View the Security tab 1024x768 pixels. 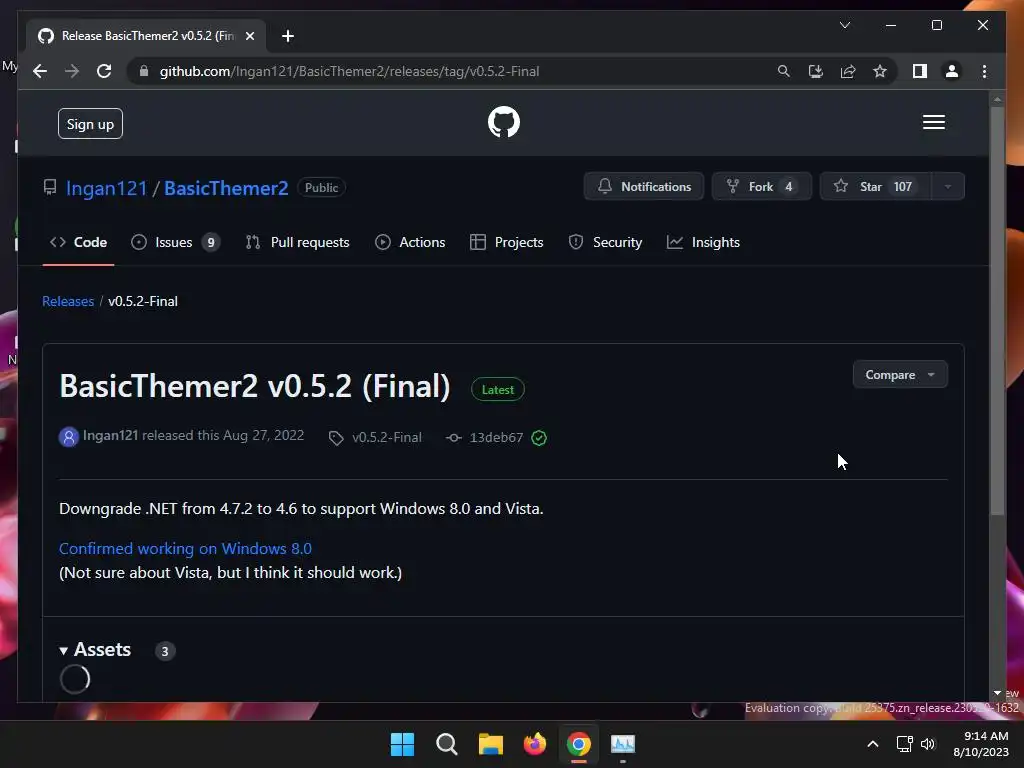point(605,242)
